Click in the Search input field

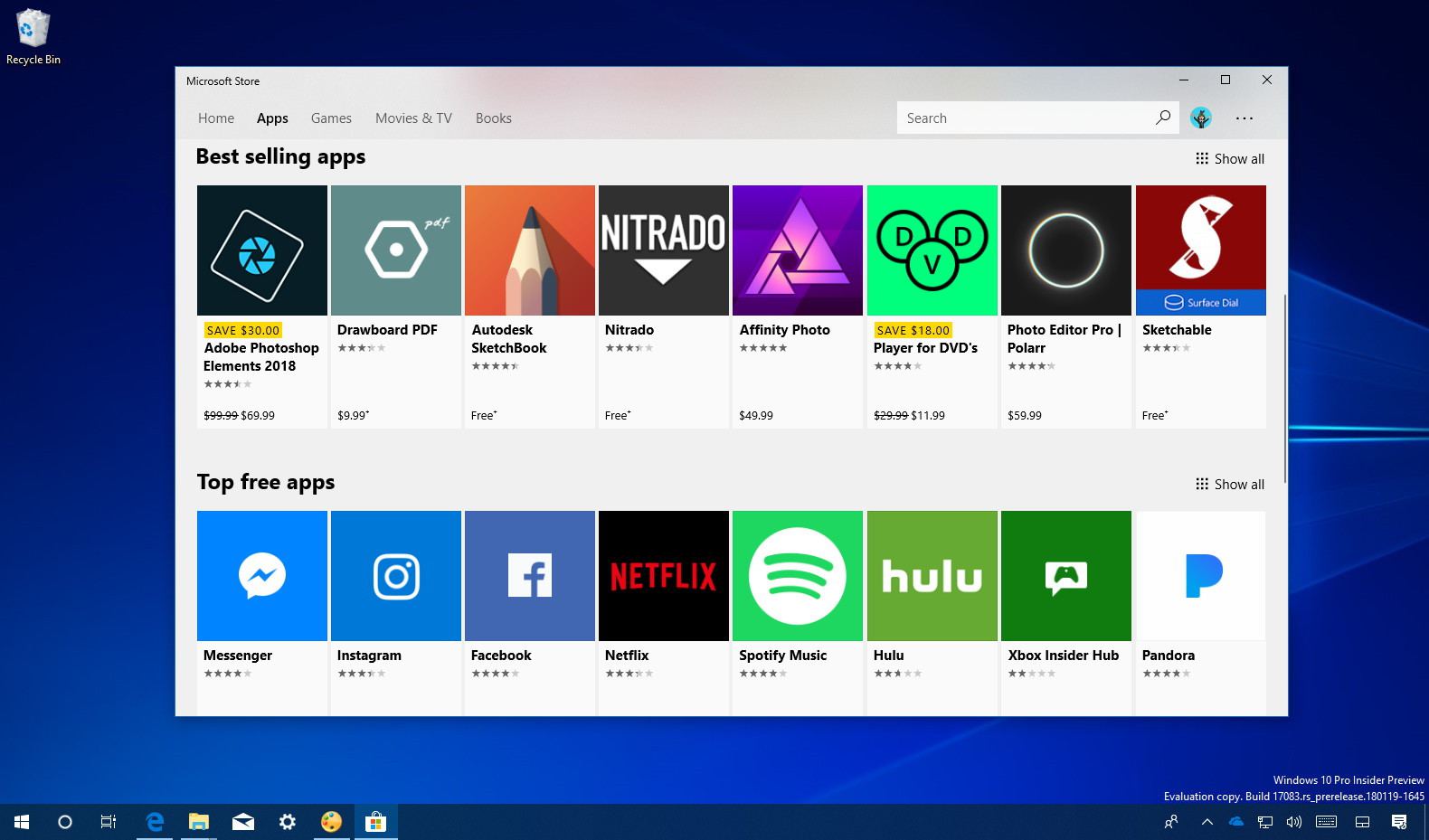1022,118
